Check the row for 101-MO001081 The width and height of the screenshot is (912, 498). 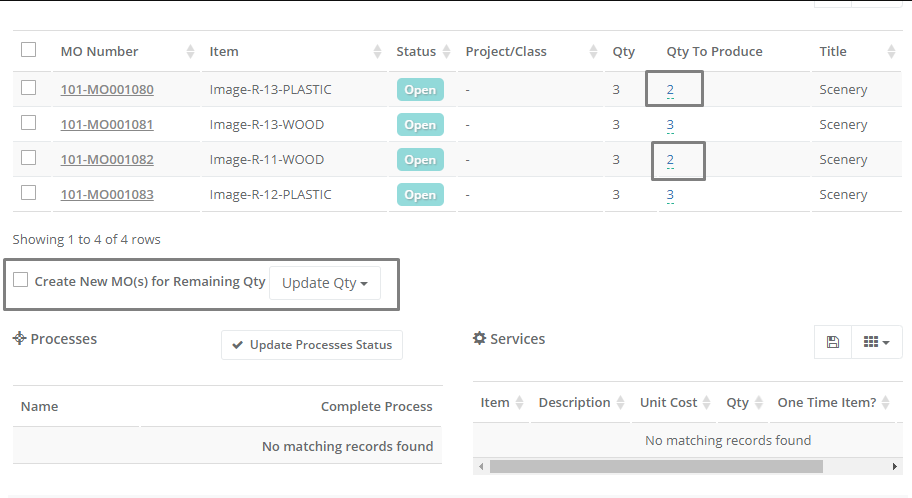click(x=28, y=123)
